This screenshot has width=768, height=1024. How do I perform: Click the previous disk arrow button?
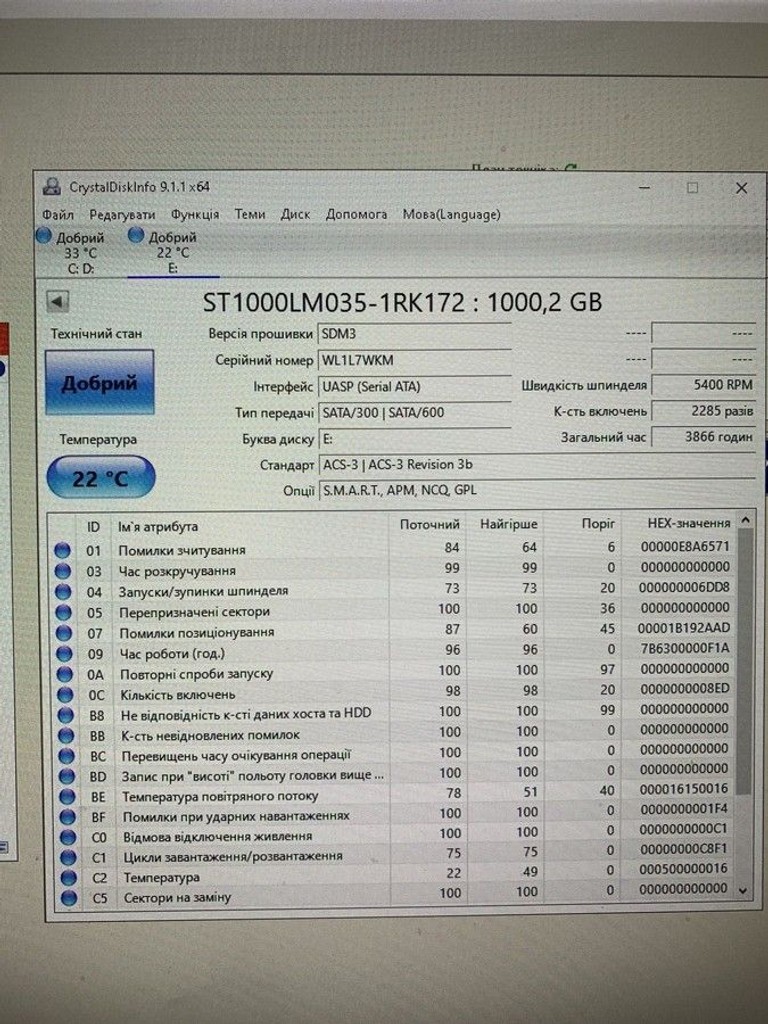pos(57,302)
